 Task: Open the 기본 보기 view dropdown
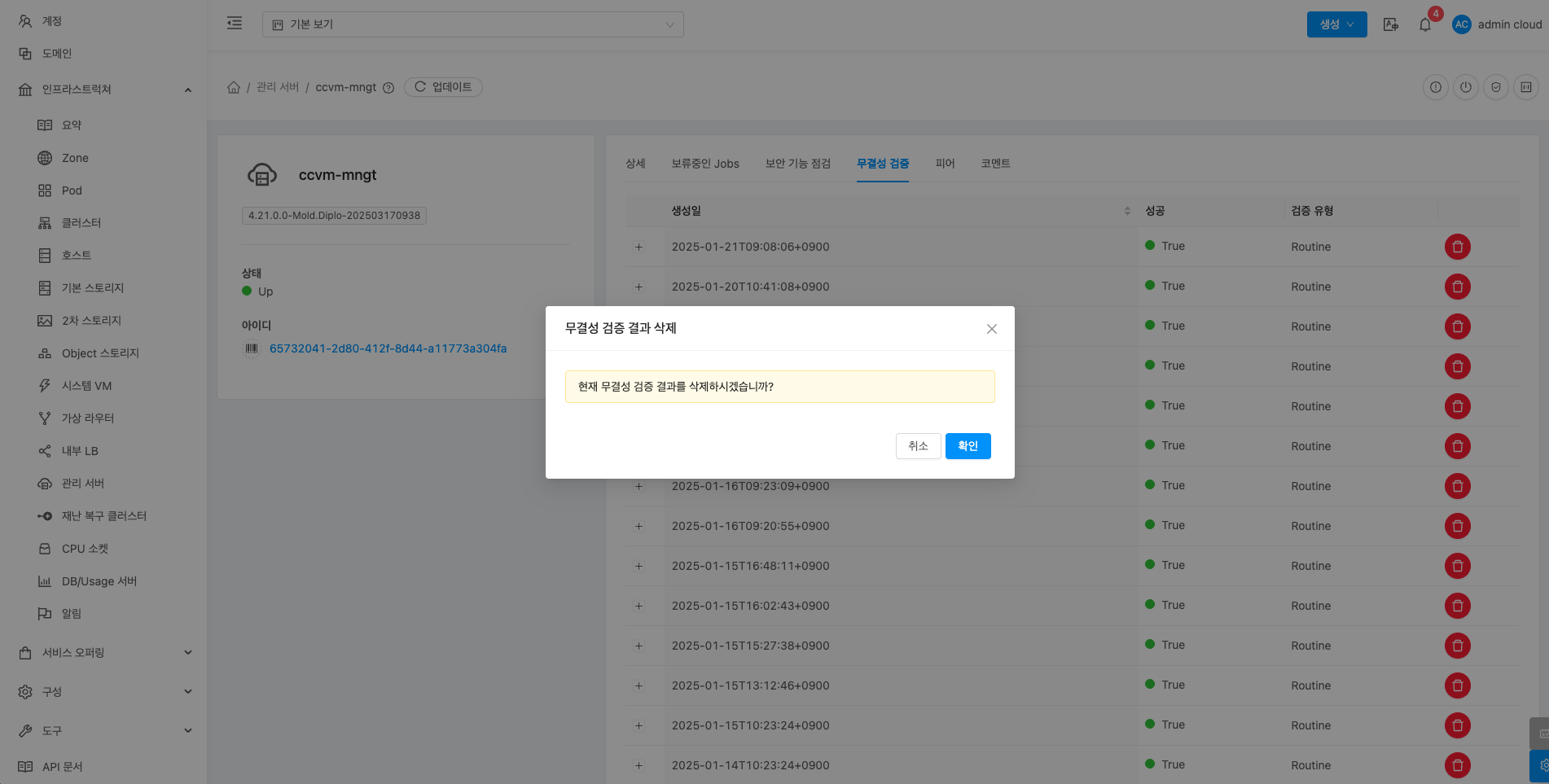click(472, 24)
